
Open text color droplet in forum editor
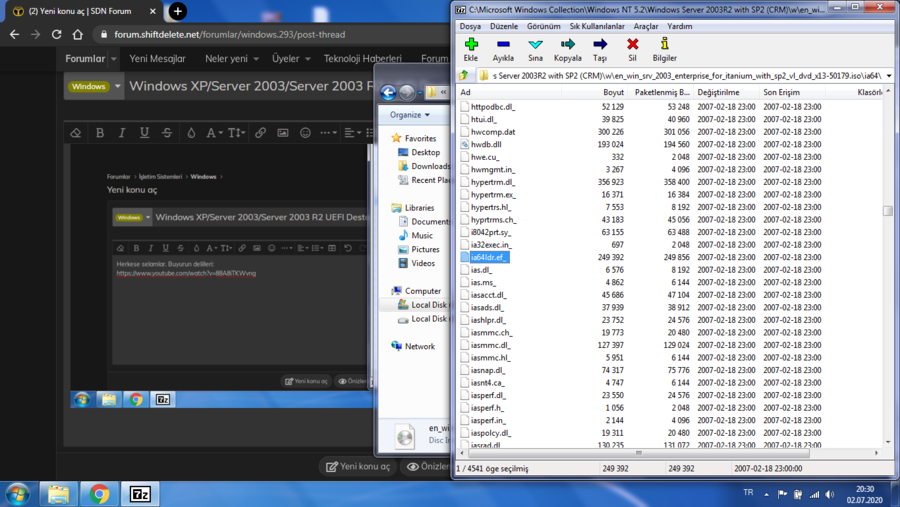coord(191,133)
